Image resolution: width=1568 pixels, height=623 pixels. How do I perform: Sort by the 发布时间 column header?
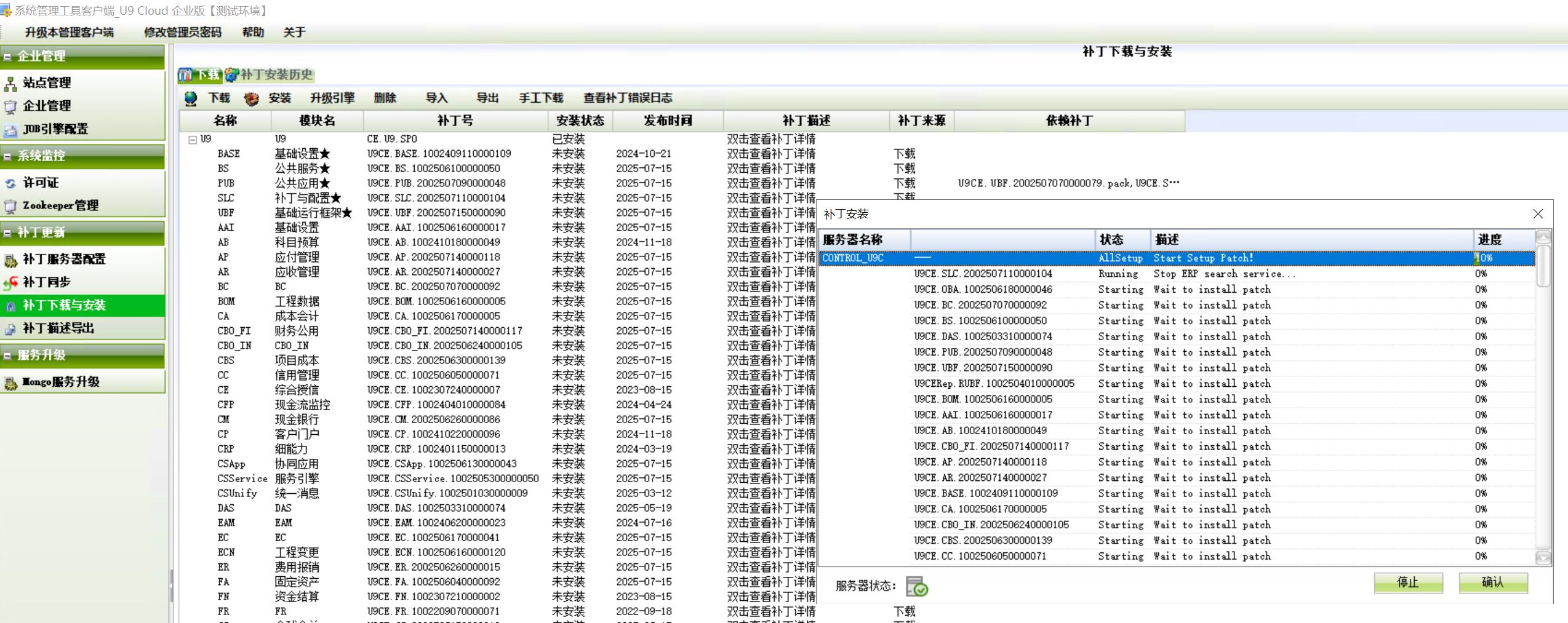coord(668,121)
